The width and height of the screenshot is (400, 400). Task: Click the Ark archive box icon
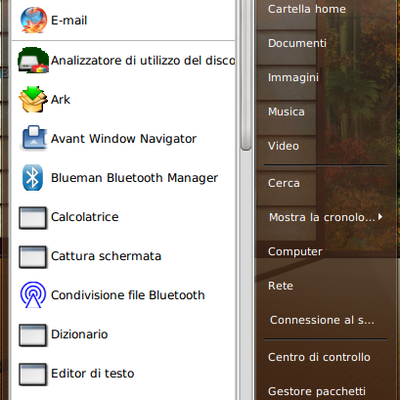(33, 99)
